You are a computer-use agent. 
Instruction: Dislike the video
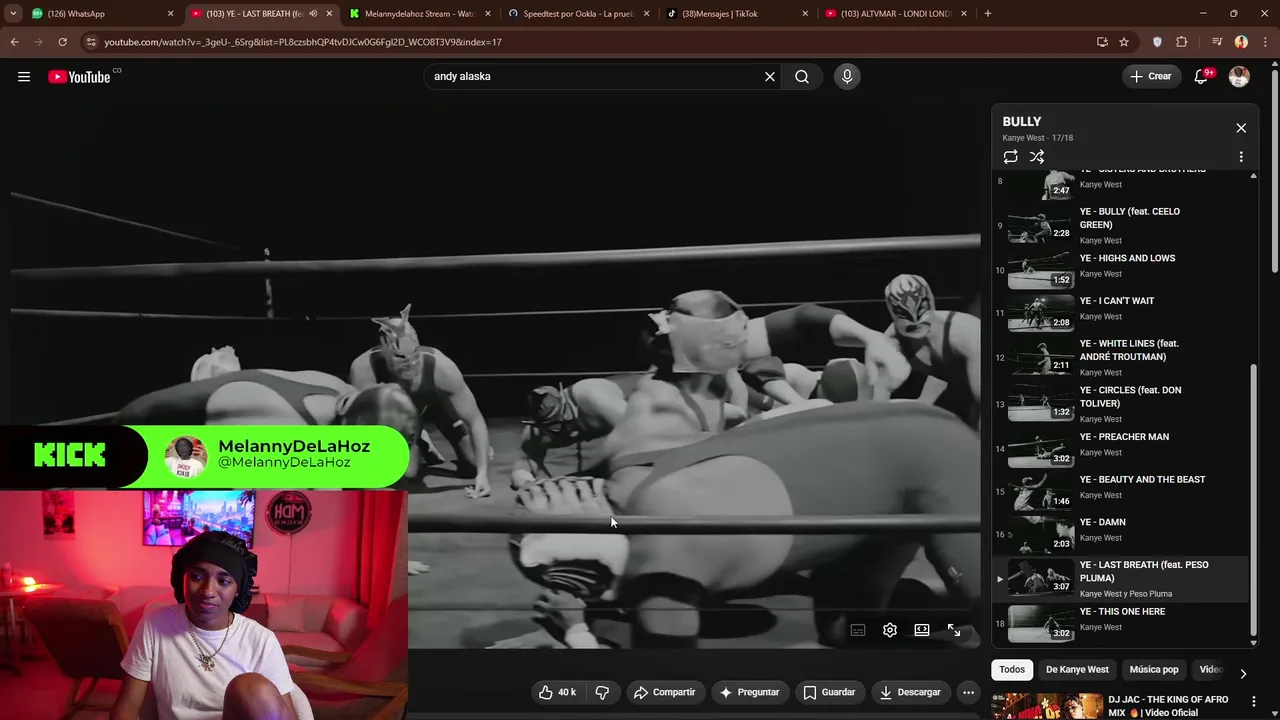click(602, 692)
